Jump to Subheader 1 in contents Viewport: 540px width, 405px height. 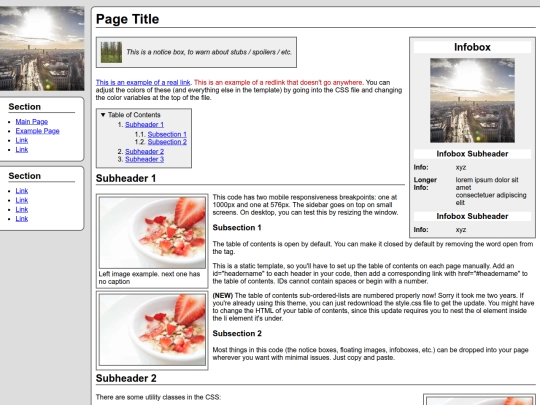144,124
